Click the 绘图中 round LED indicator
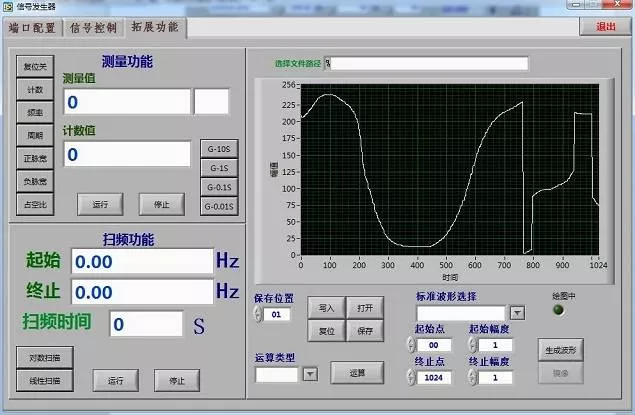 coord(558,309)
